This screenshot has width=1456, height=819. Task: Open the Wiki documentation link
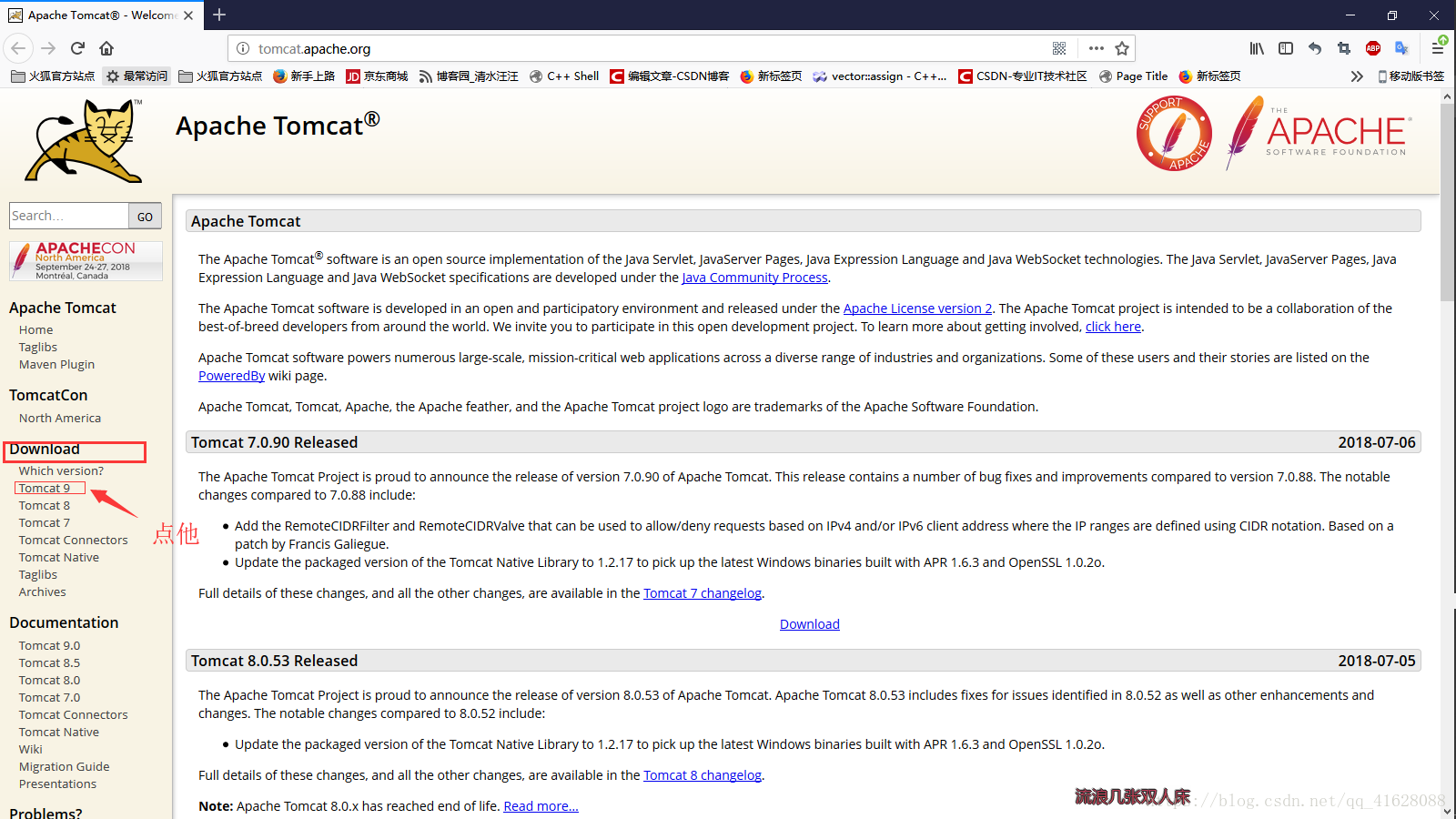(31, 749)
